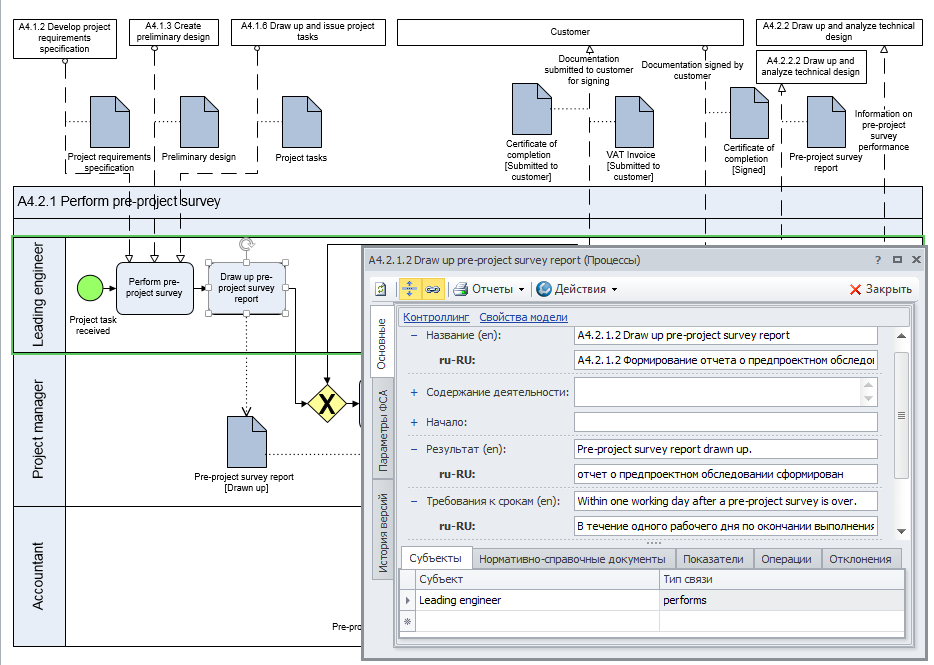Open the Контроллинг link

pyautogui.click(x=436, y=317)
